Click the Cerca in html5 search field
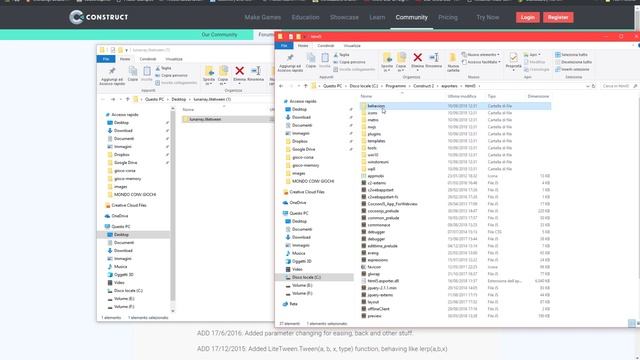Viewport: 640px width, 360px height. 619,86
